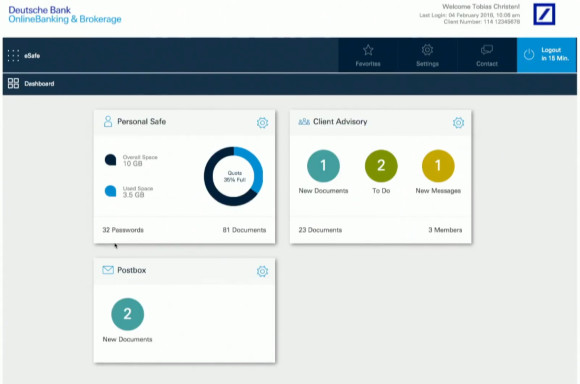
Task: Click the Dashboard grid icon
Action: 13,83
